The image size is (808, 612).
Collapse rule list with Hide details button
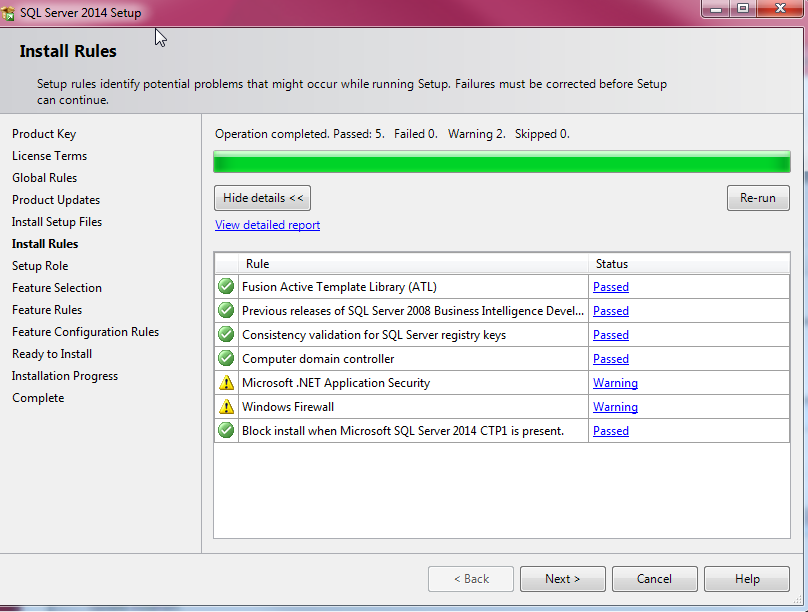pos(262,198)
